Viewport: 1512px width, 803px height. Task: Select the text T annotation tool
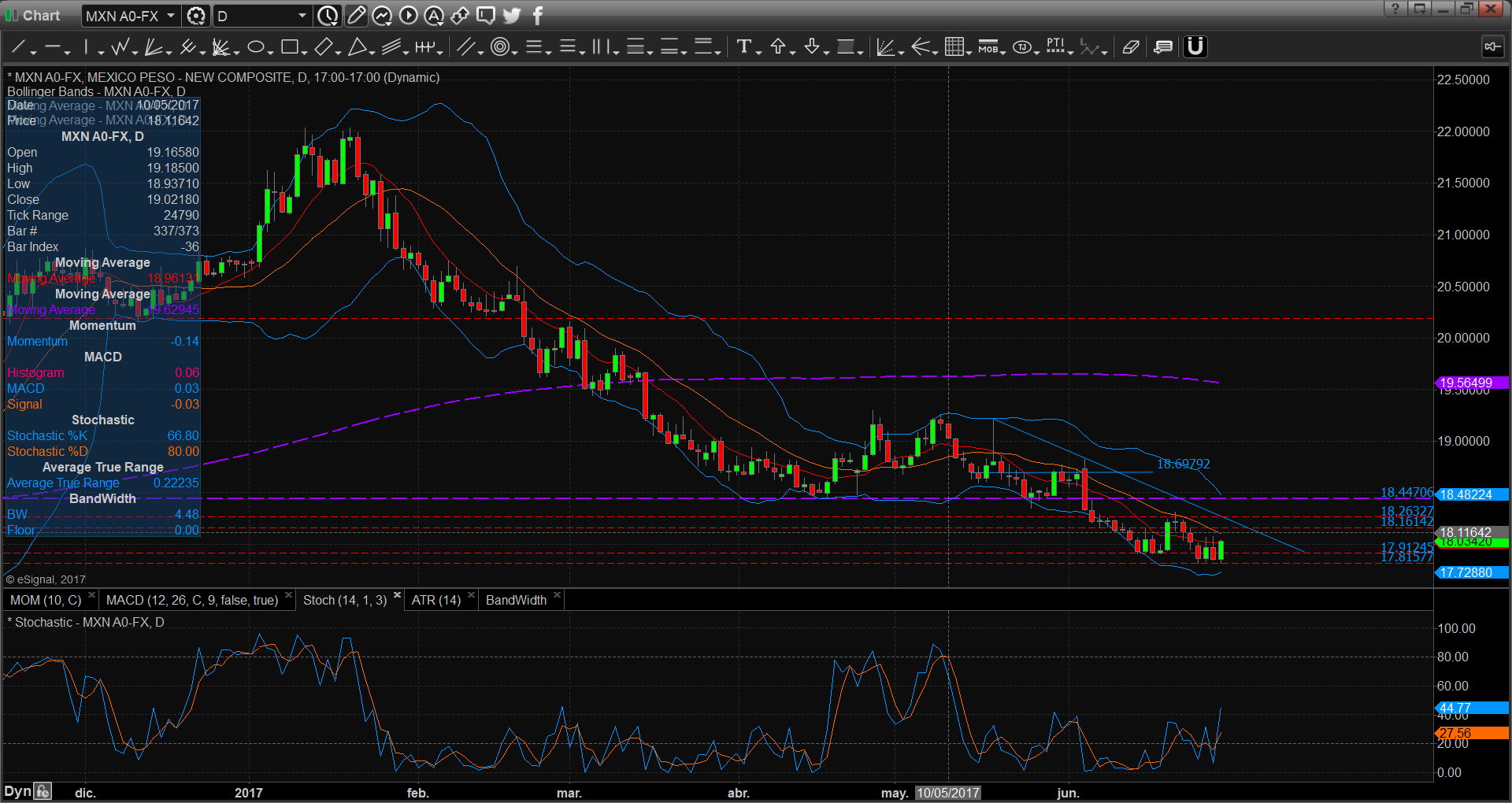coord(743,47)
